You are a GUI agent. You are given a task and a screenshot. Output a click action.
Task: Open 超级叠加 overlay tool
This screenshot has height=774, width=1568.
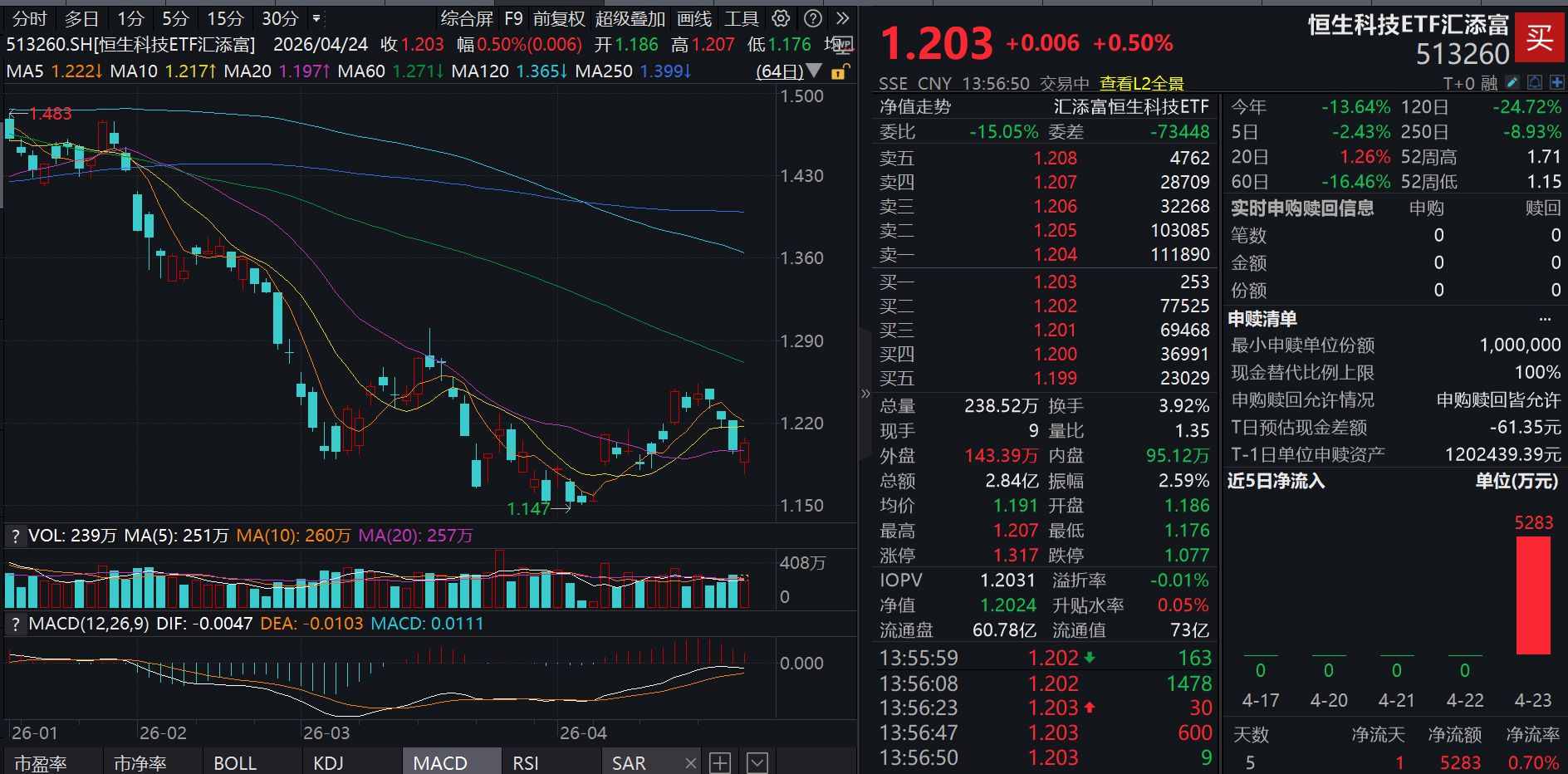point(630,18)
